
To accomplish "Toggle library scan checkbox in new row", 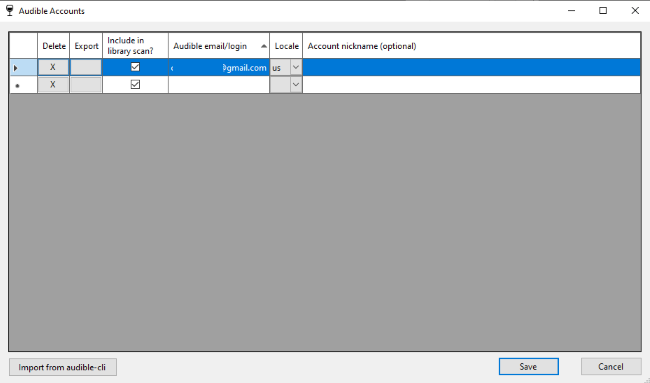I will (x=135, y=84).
